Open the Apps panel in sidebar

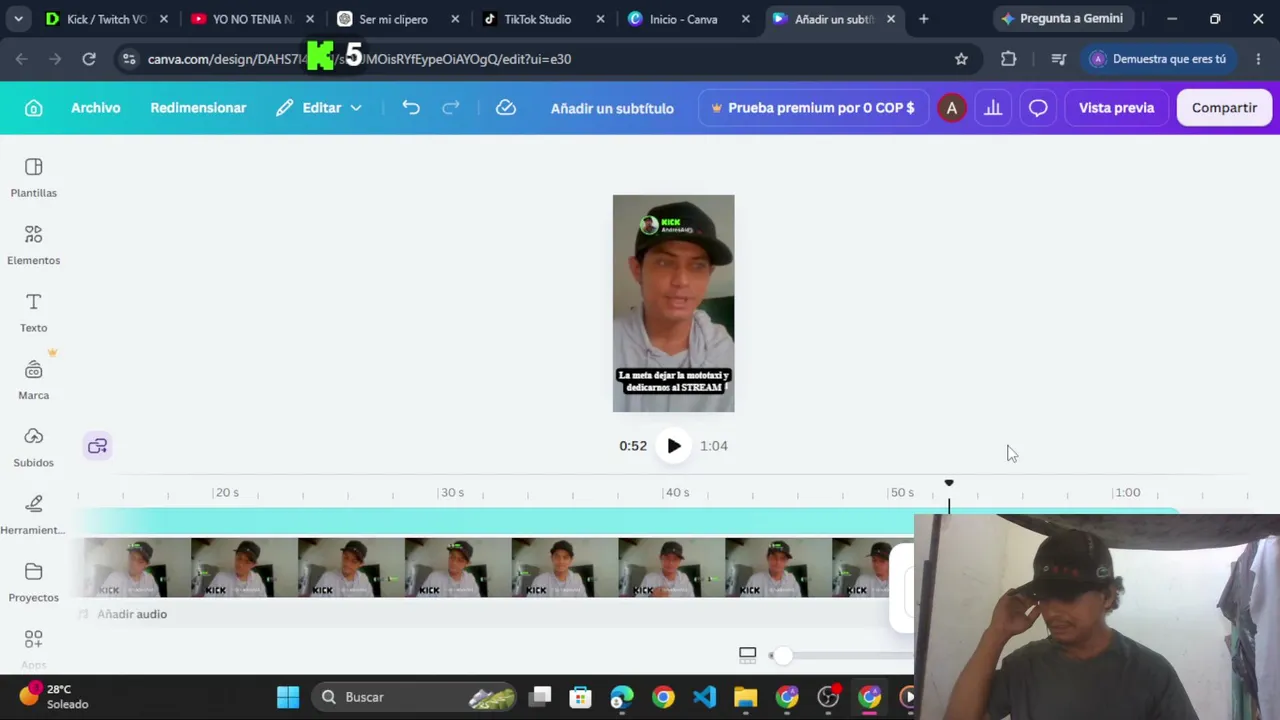[34, 648]
